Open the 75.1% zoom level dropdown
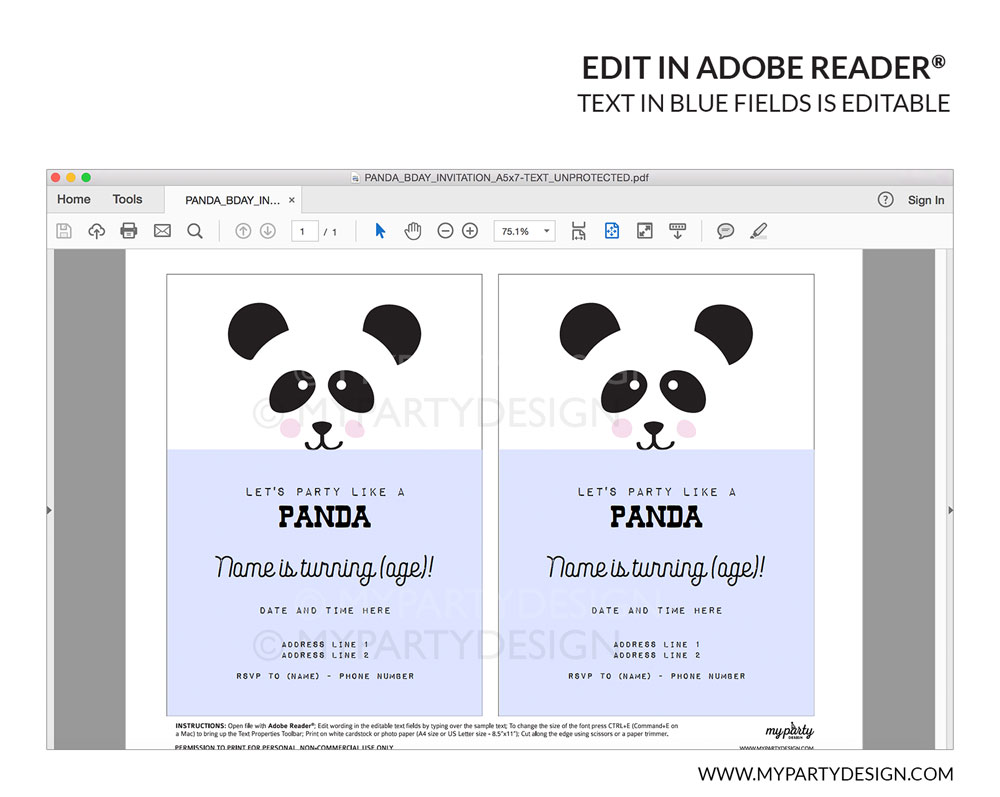 coord(547,231)
